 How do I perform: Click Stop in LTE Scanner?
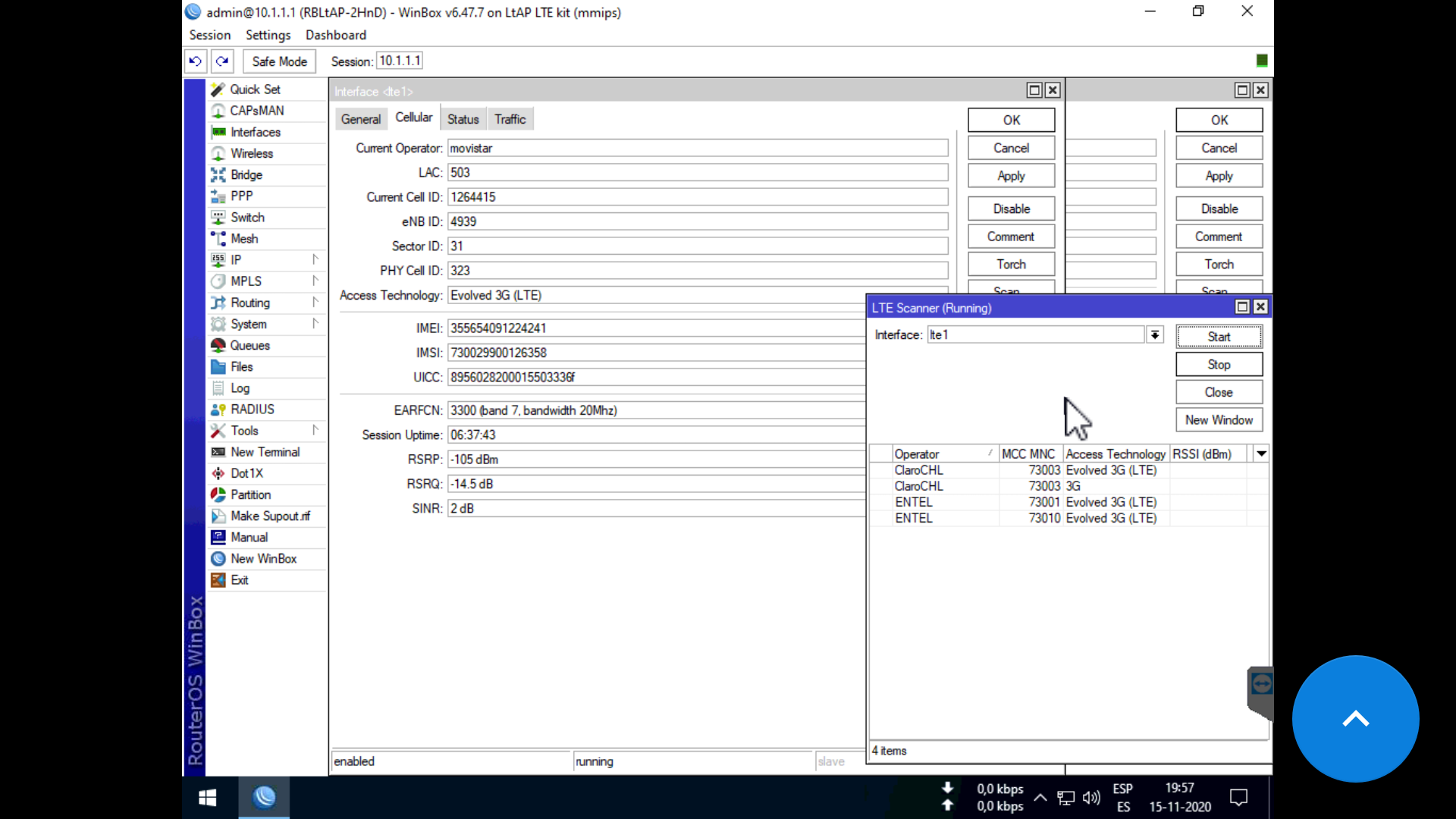click(x=1219, y=365)
